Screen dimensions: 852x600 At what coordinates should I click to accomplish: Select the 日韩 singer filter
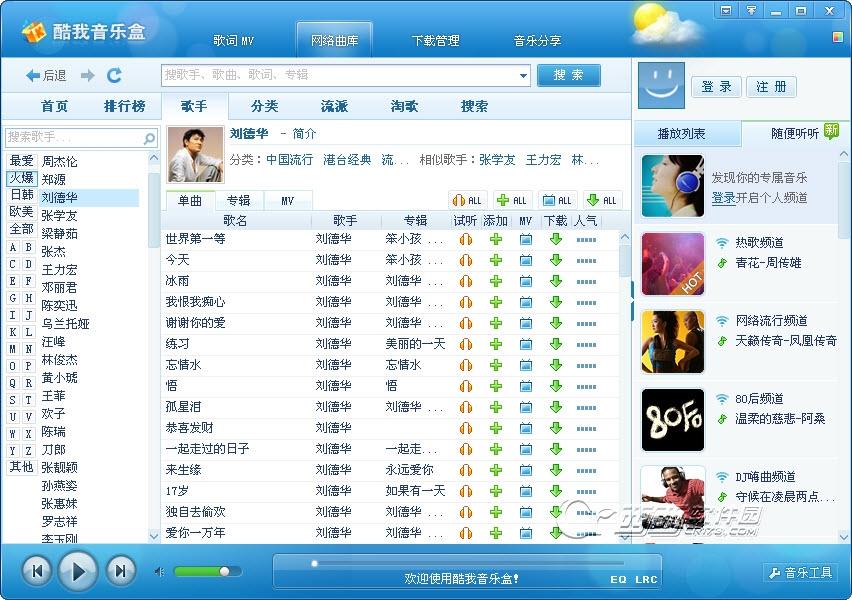tap(22, 195)
